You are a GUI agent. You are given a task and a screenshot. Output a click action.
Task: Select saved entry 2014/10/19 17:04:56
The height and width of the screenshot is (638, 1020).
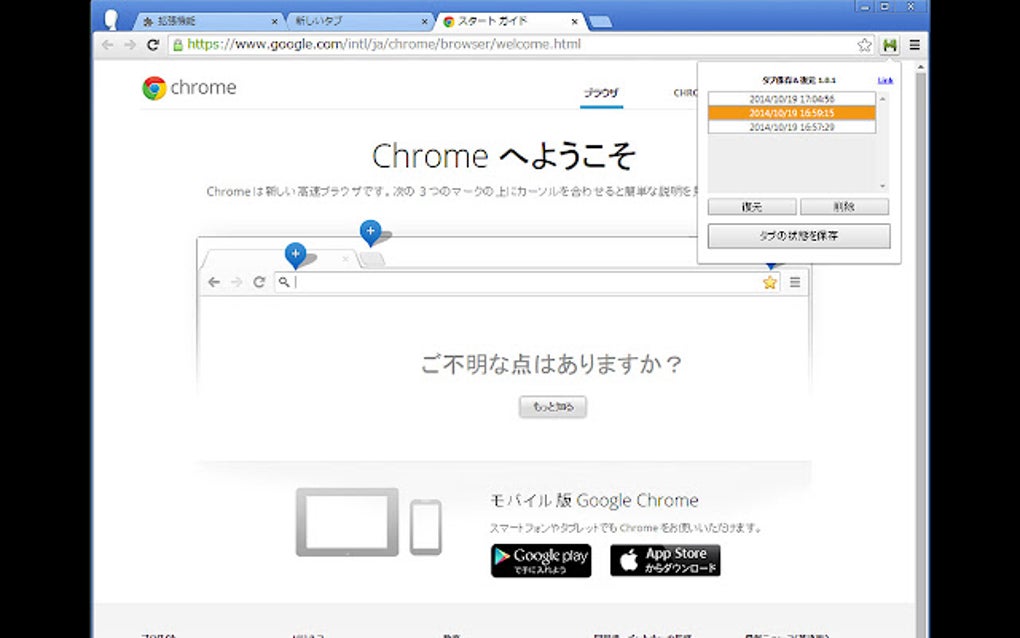792,99
